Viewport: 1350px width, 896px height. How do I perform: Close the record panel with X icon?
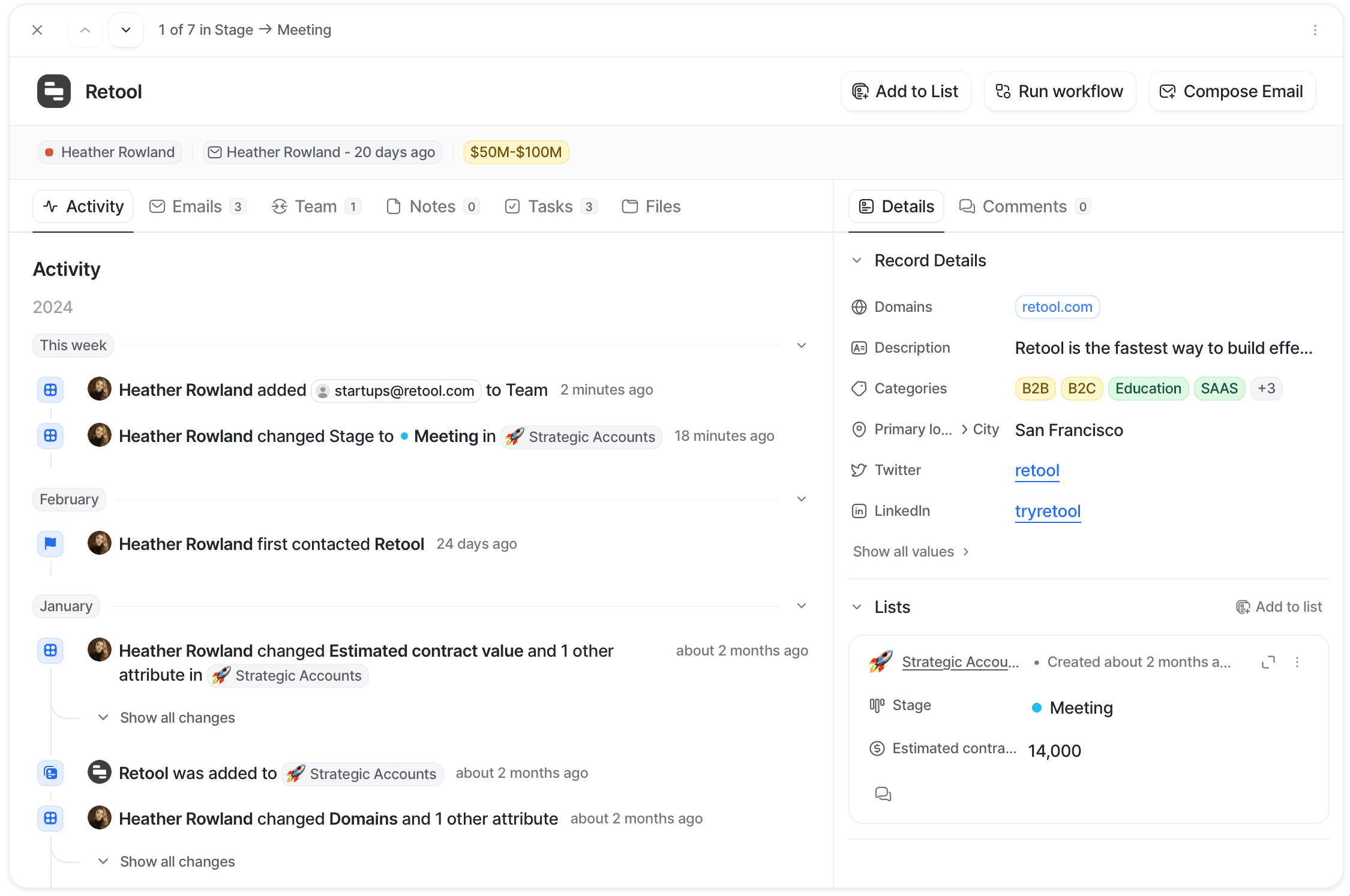(x=37, y=30)
